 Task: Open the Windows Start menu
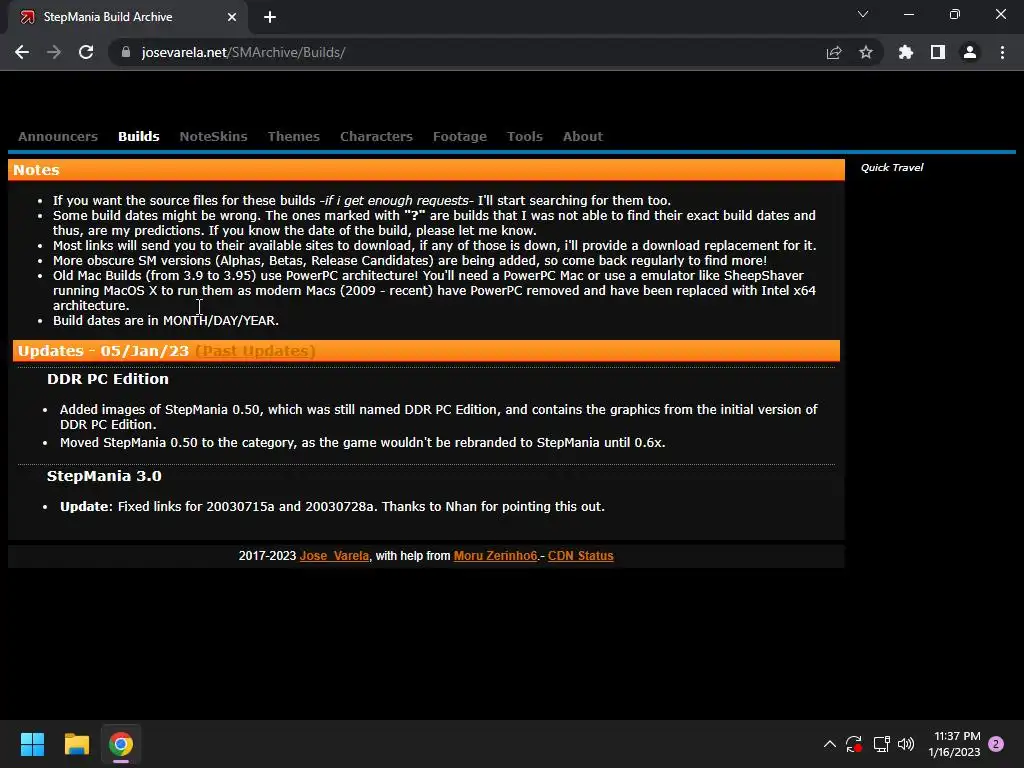click(x=32, y=744)
